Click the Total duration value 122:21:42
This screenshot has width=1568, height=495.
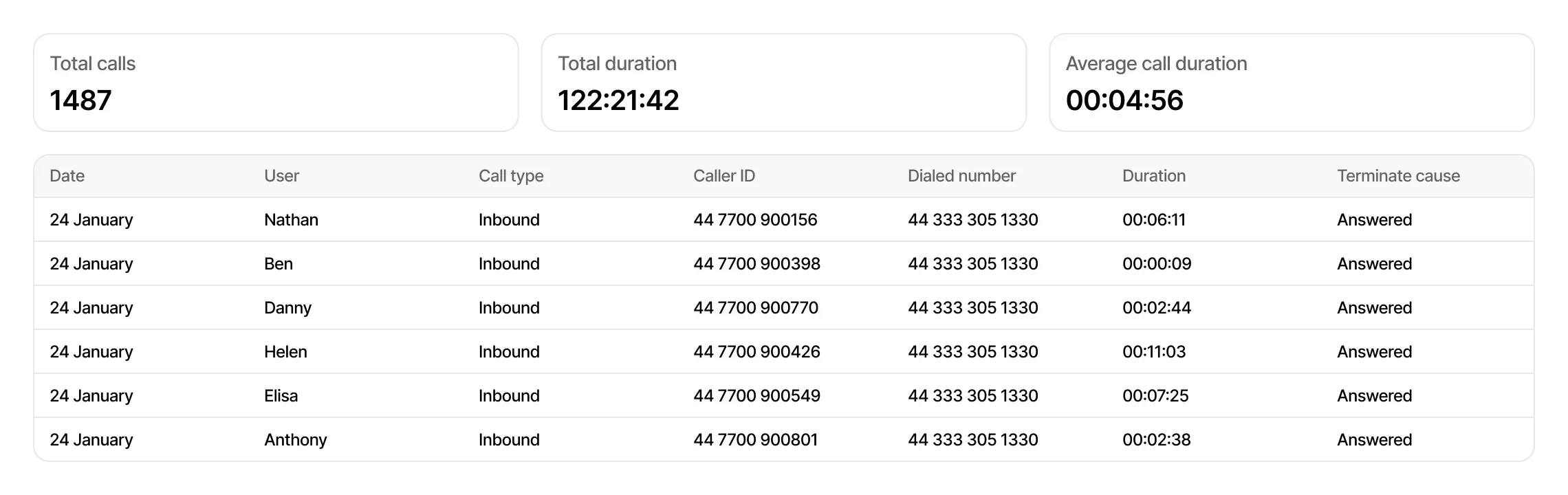(x=618, y=100)
